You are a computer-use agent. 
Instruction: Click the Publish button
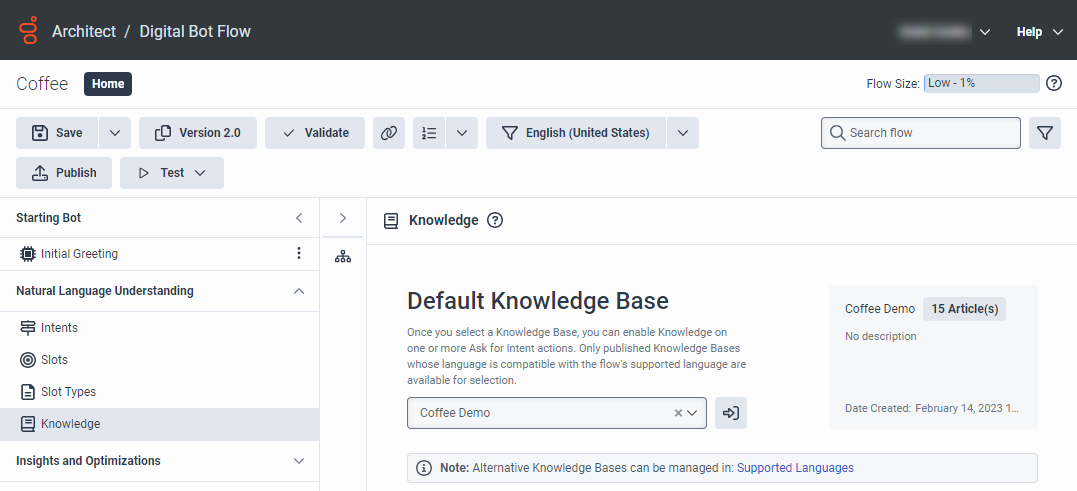pyautogui.click(x=64, y=173)
